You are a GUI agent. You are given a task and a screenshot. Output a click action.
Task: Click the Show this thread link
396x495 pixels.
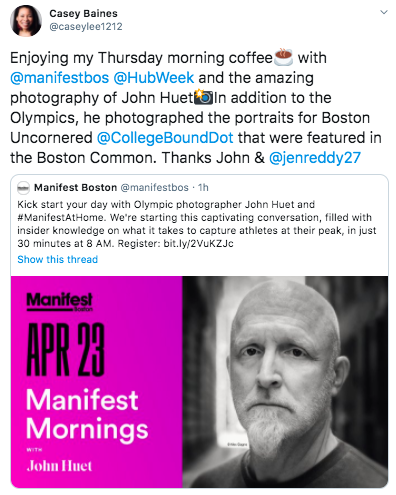pos(58,259)
